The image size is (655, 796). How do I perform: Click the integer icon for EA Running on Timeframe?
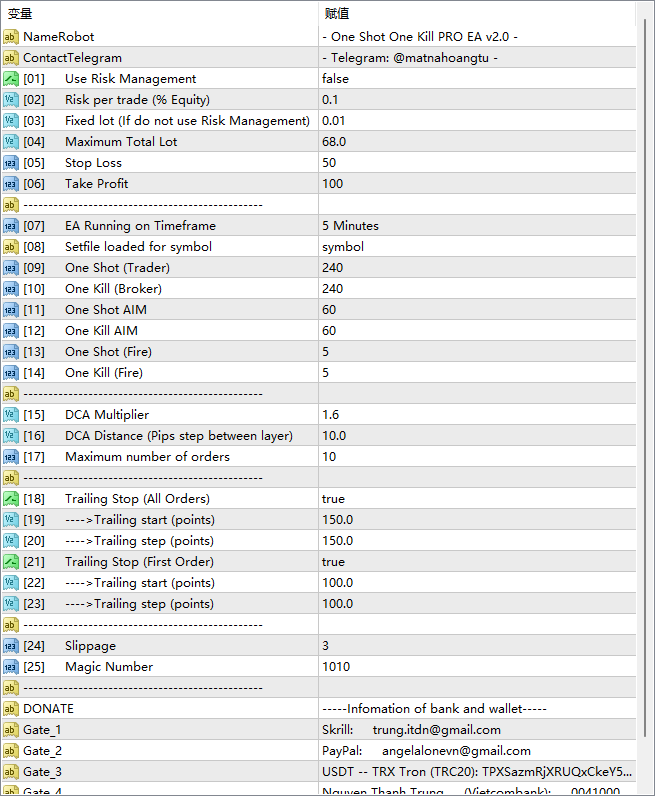coord(11,225)
